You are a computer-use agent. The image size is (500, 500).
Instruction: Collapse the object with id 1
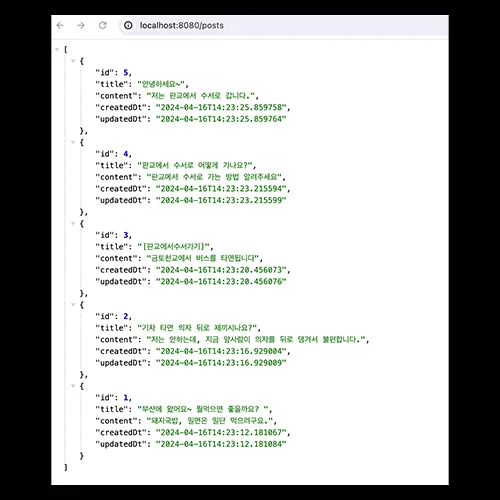tap(73, 386)
